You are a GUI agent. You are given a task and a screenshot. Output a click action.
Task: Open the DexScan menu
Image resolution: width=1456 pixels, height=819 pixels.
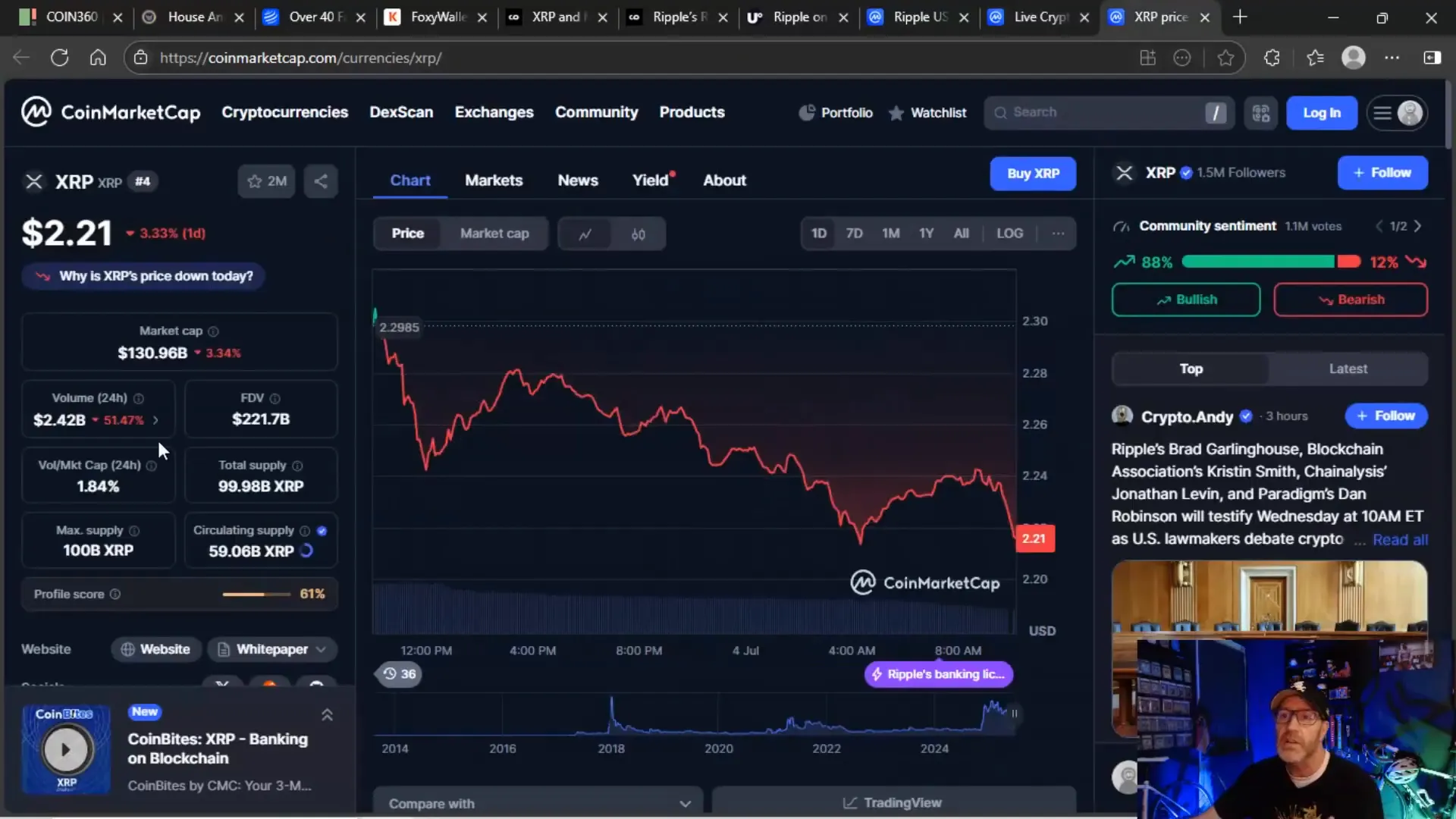(x=401, y=112)
